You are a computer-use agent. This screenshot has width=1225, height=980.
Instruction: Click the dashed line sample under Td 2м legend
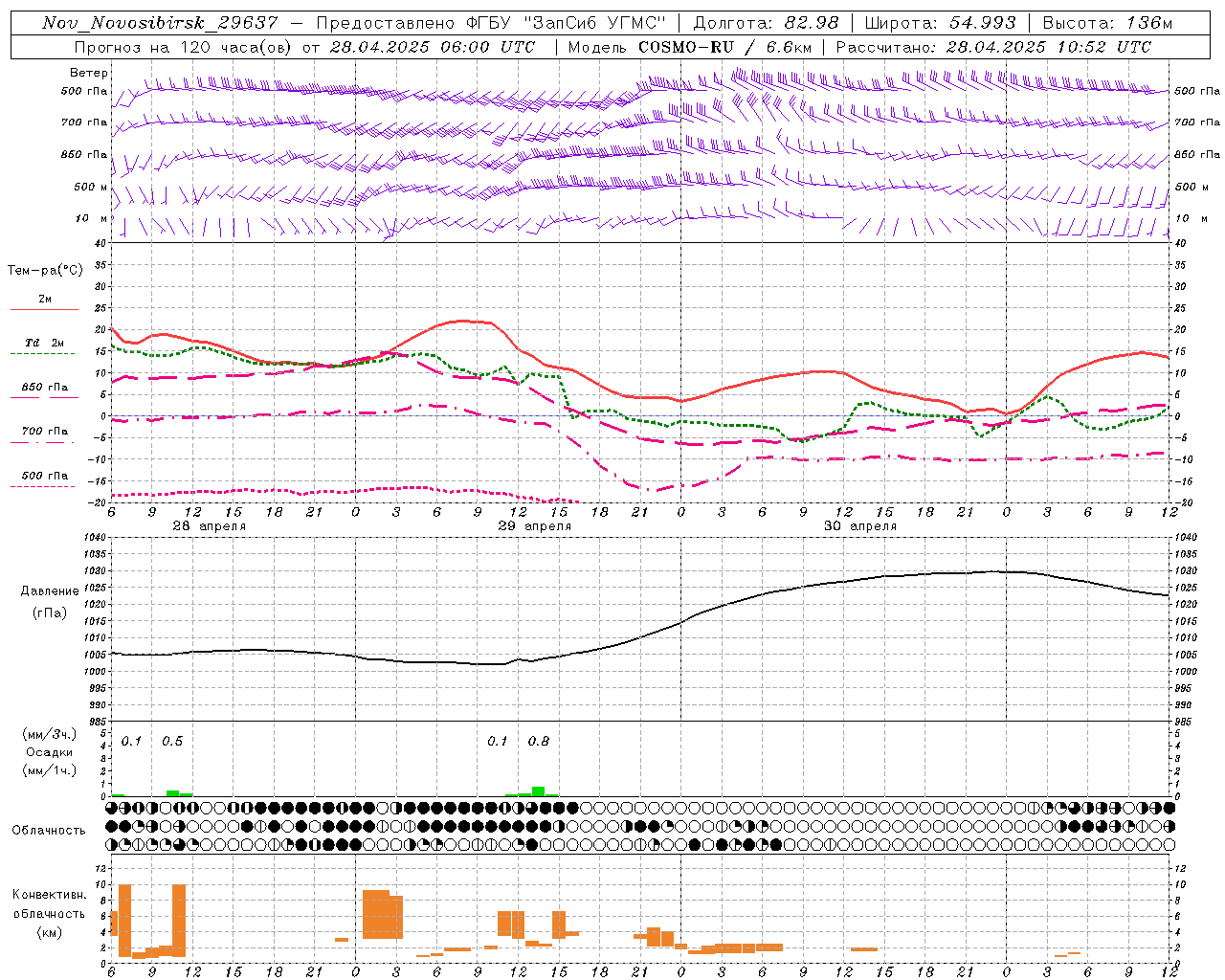pyautogui.click(x=42, y=353)
